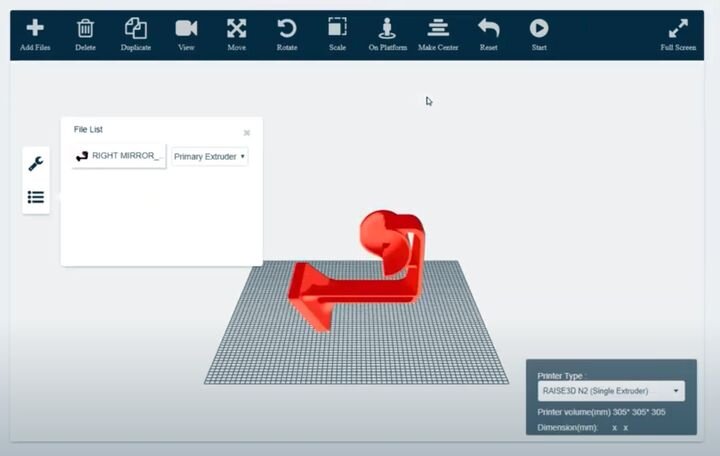Choose the Scale tool
The width and height of the screenshot is (720, 456).
click(337, 29)
